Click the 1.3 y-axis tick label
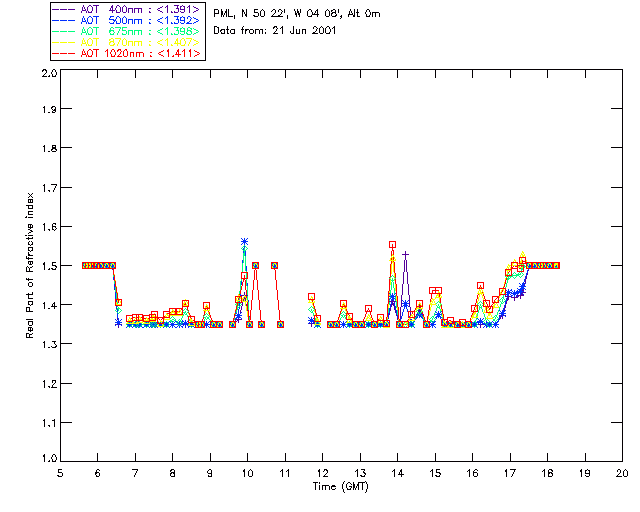The height and width of the screenshot is (512, 640). coord(49,345)
